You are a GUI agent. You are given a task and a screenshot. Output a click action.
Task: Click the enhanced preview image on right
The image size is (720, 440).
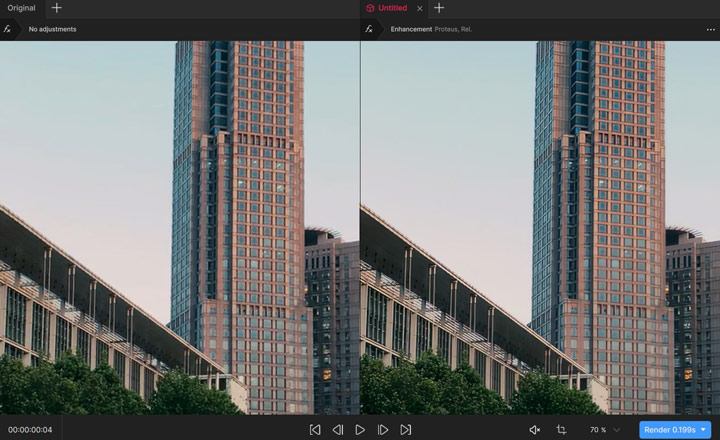tap(540, 228)
